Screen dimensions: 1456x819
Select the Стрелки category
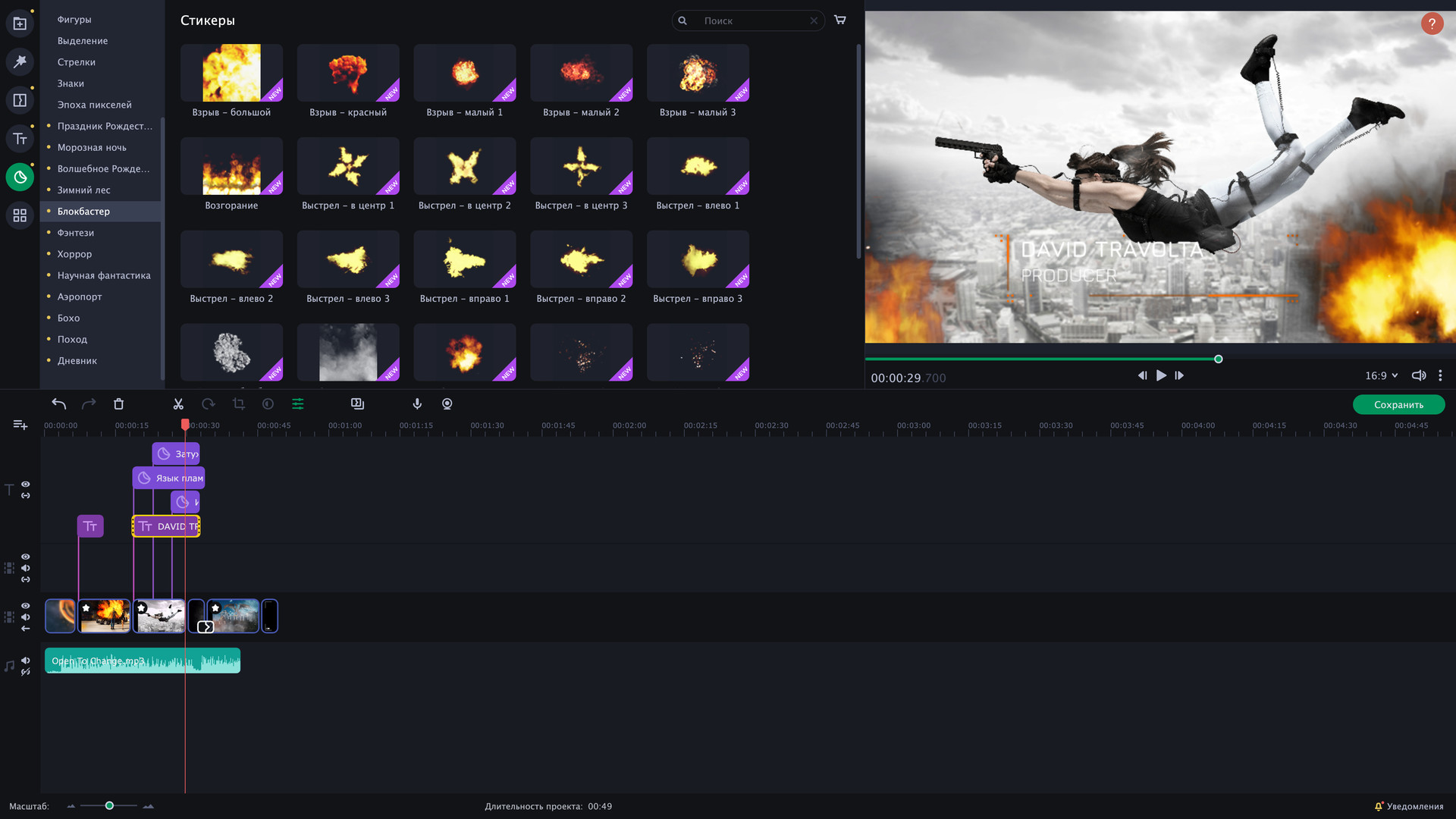coord(77,62)
